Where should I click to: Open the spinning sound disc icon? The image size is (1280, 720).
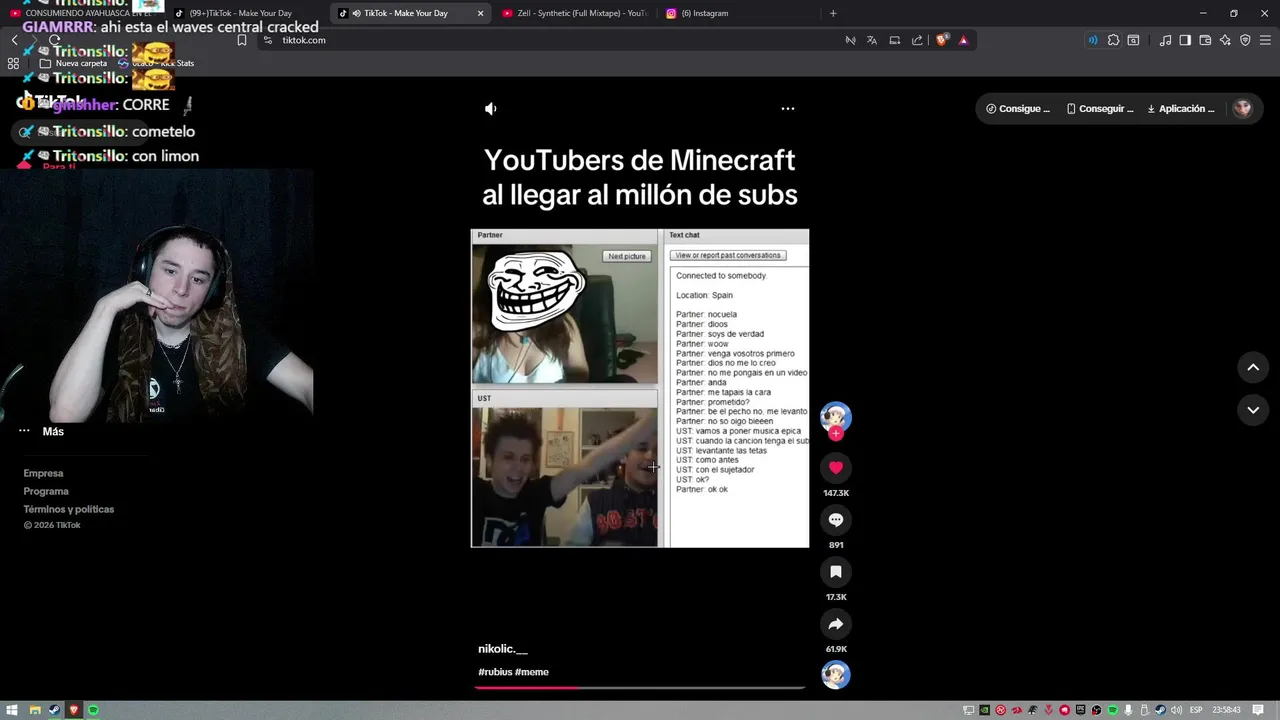(836, 675)
